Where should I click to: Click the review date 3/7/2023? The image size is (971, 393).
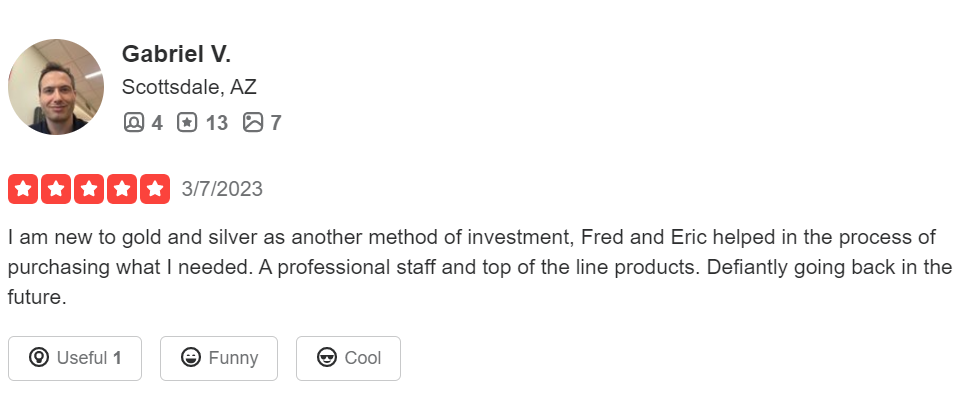pos(222,189)
